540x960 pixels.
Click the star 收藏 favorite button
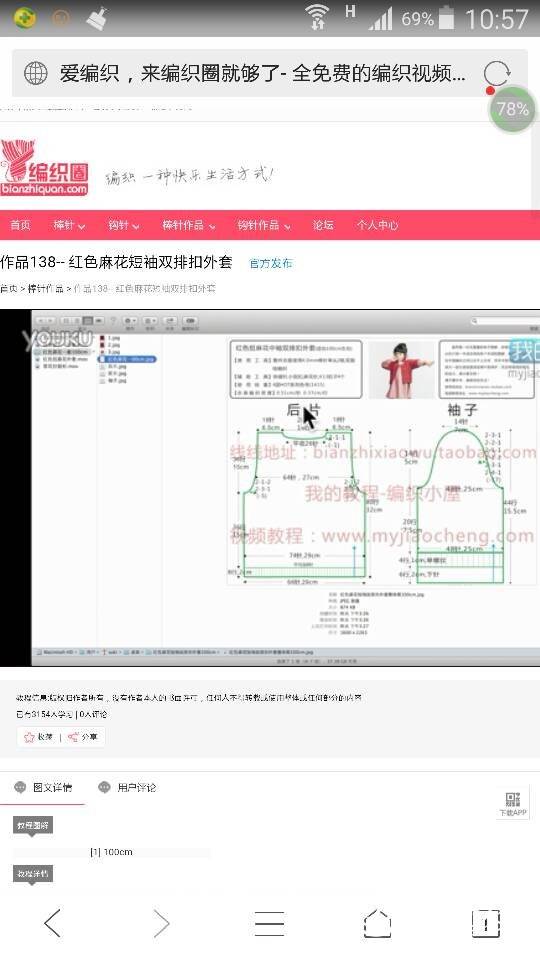coord(39,737)
